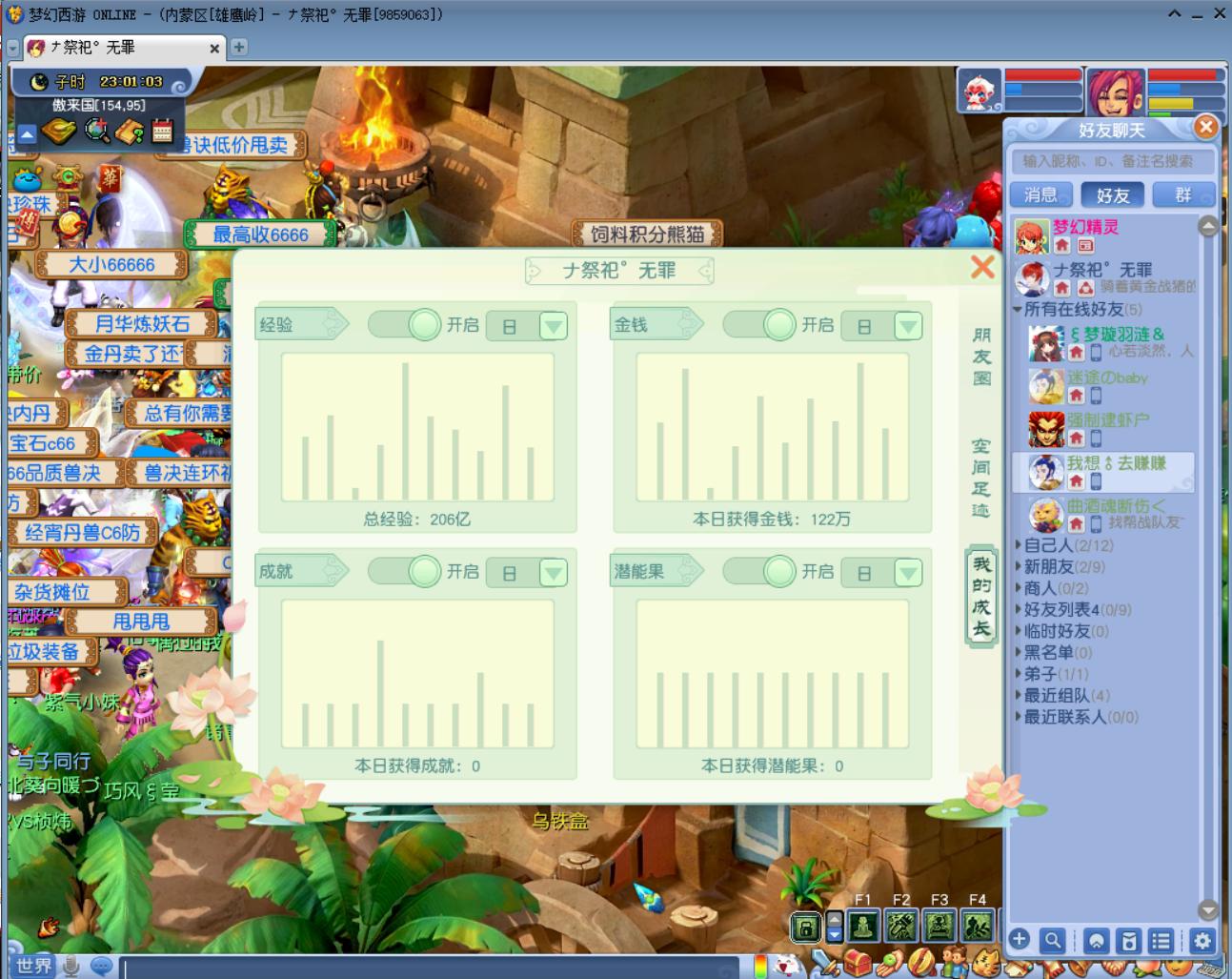Toggle the shortcut bar lock icon

(x=805, y=927)
